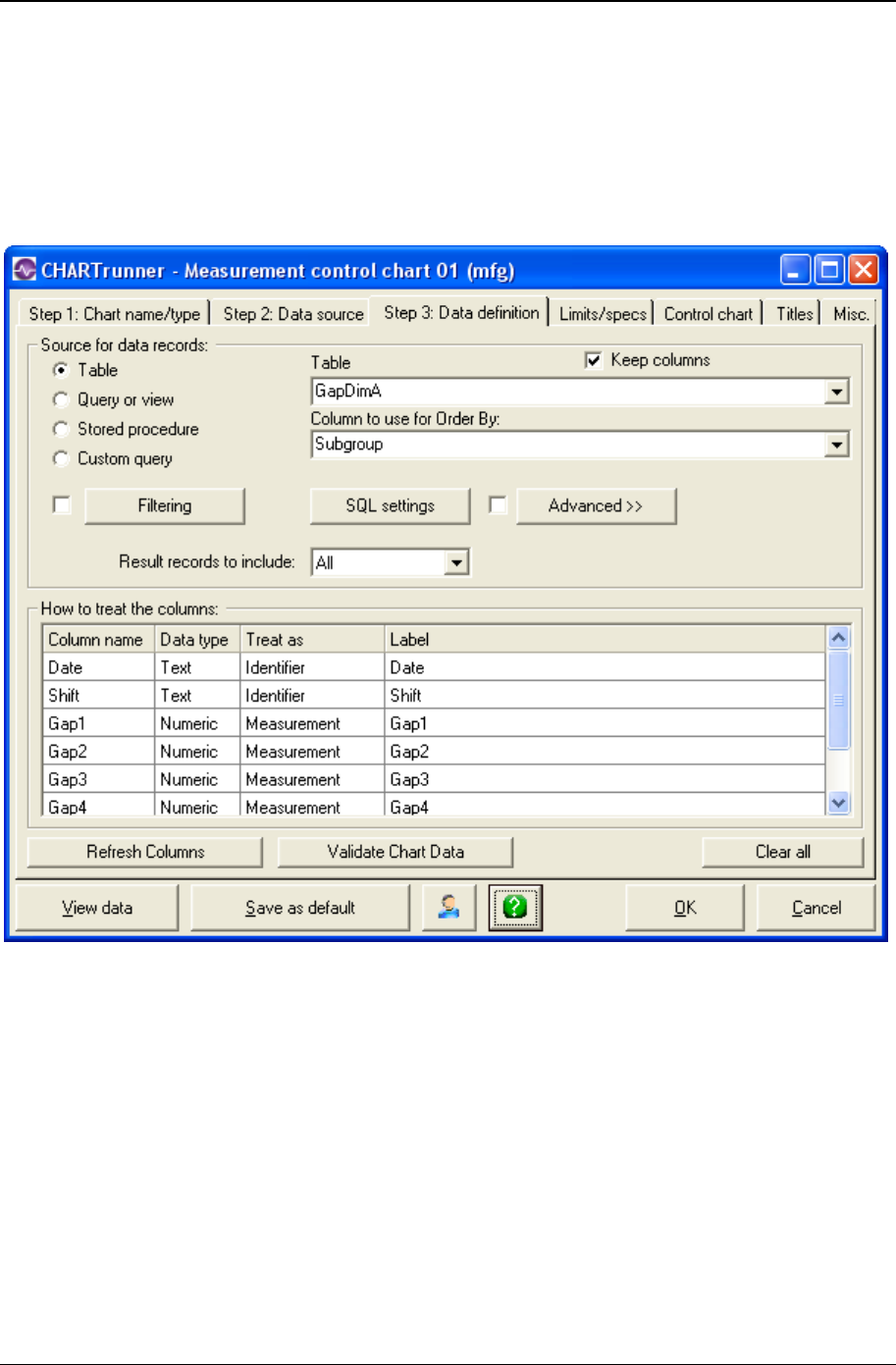Select the Shift cell in Column name
Image resolution: width=896 pixels, height=1365 pixels.
tap(98, 696)
